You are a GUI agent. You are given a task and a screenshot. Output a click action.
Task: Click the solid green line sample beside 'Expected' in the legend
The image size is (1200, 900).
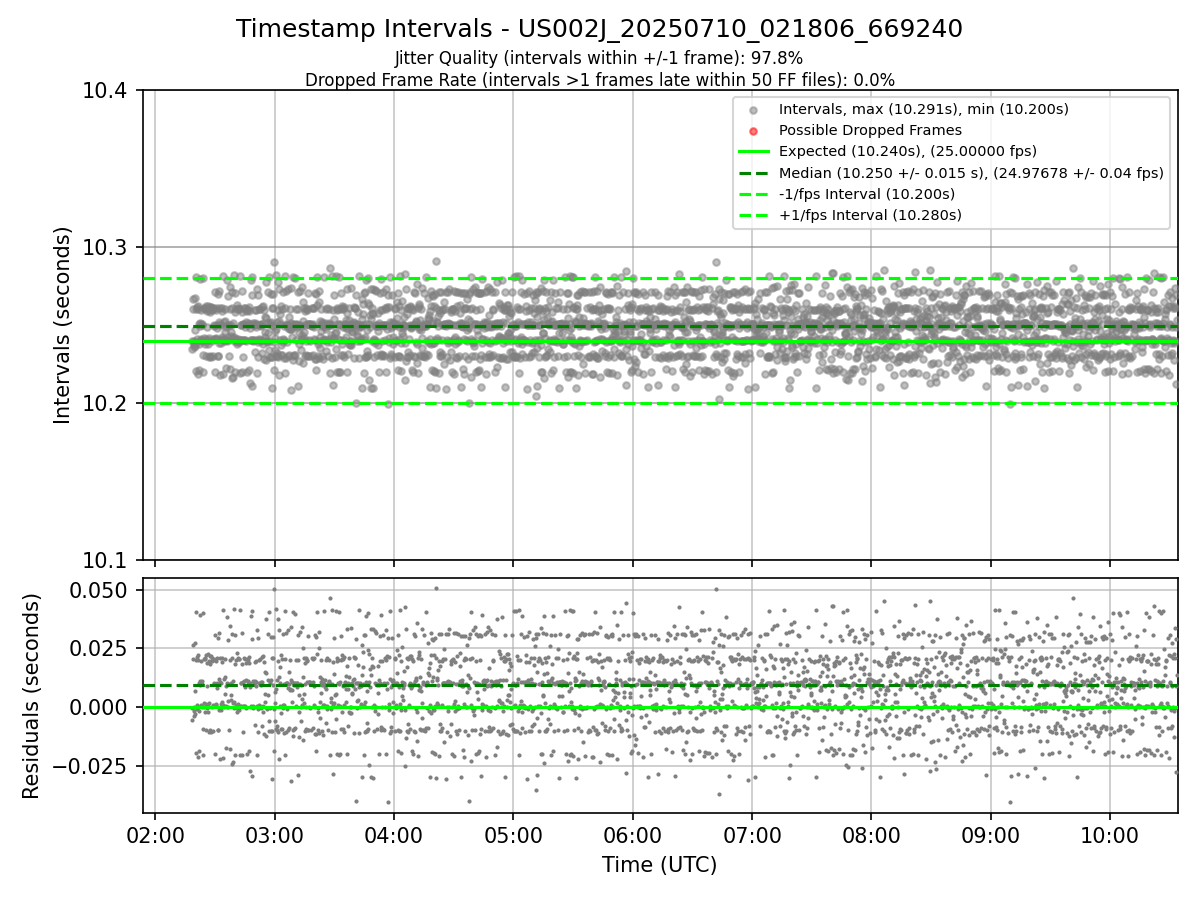(x=754, y=152)
